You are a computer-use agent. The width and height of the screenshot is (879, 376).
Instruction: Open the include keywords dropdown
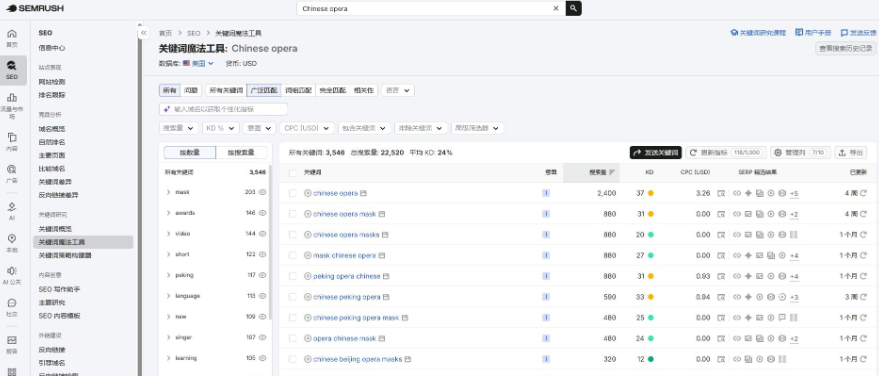[364, 128]
